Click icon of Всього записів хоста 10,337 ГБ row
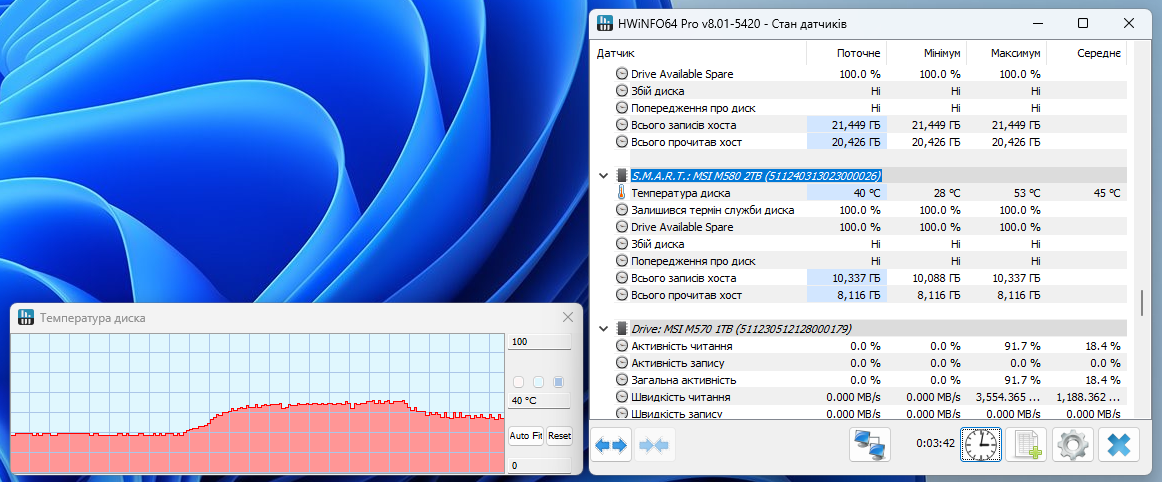 click(622, 278)
